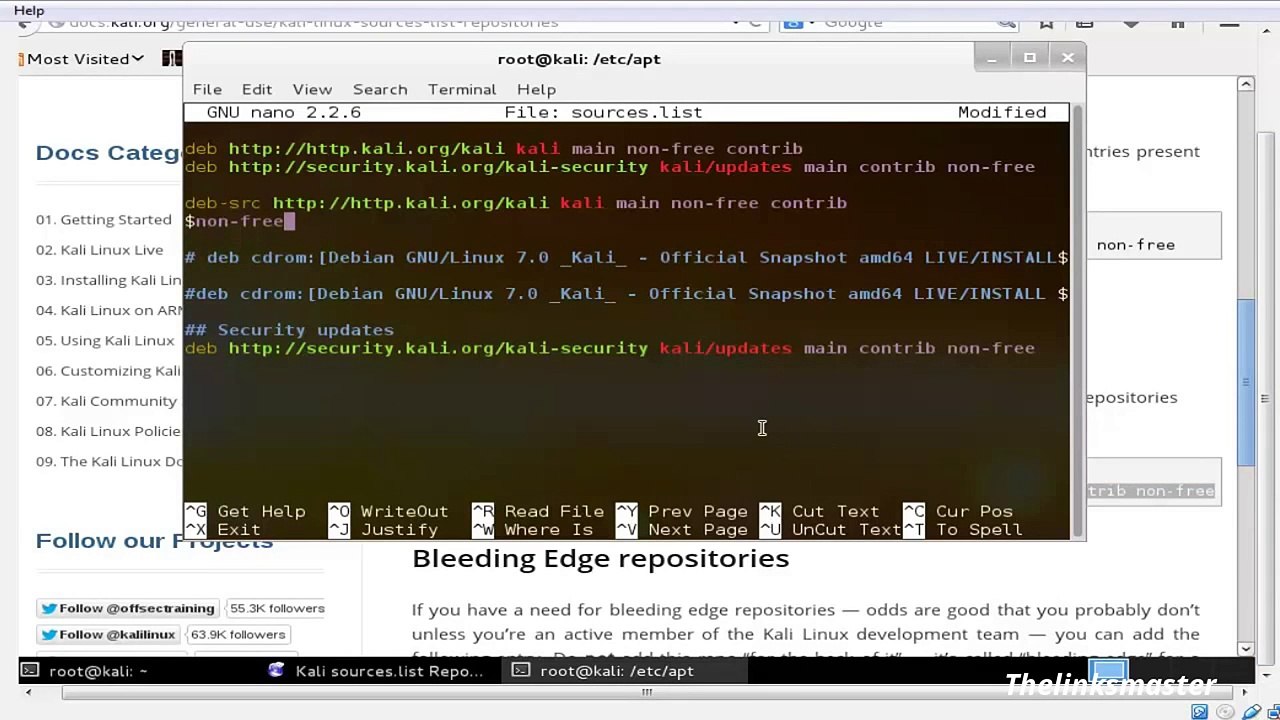Click terminal icon of root@kali: ~ taskbar item
This screenshot has height=720, width=1280.
[30, 671]
